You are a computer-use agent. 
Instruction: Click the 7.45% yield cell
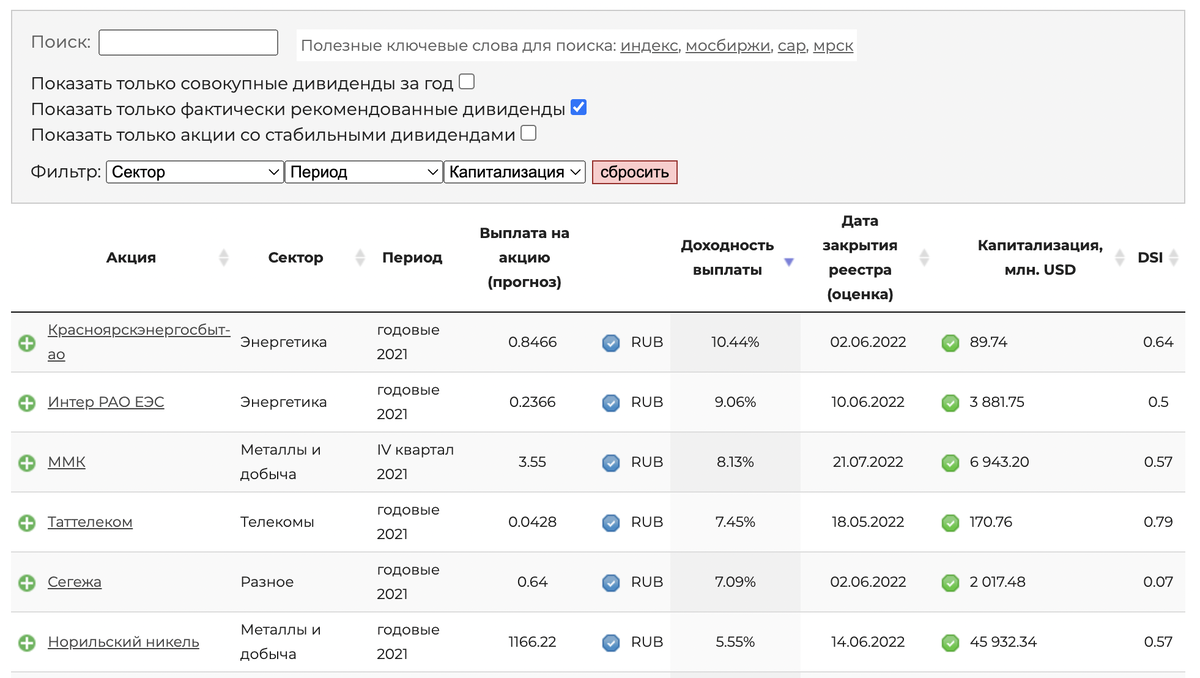[735, 522]
